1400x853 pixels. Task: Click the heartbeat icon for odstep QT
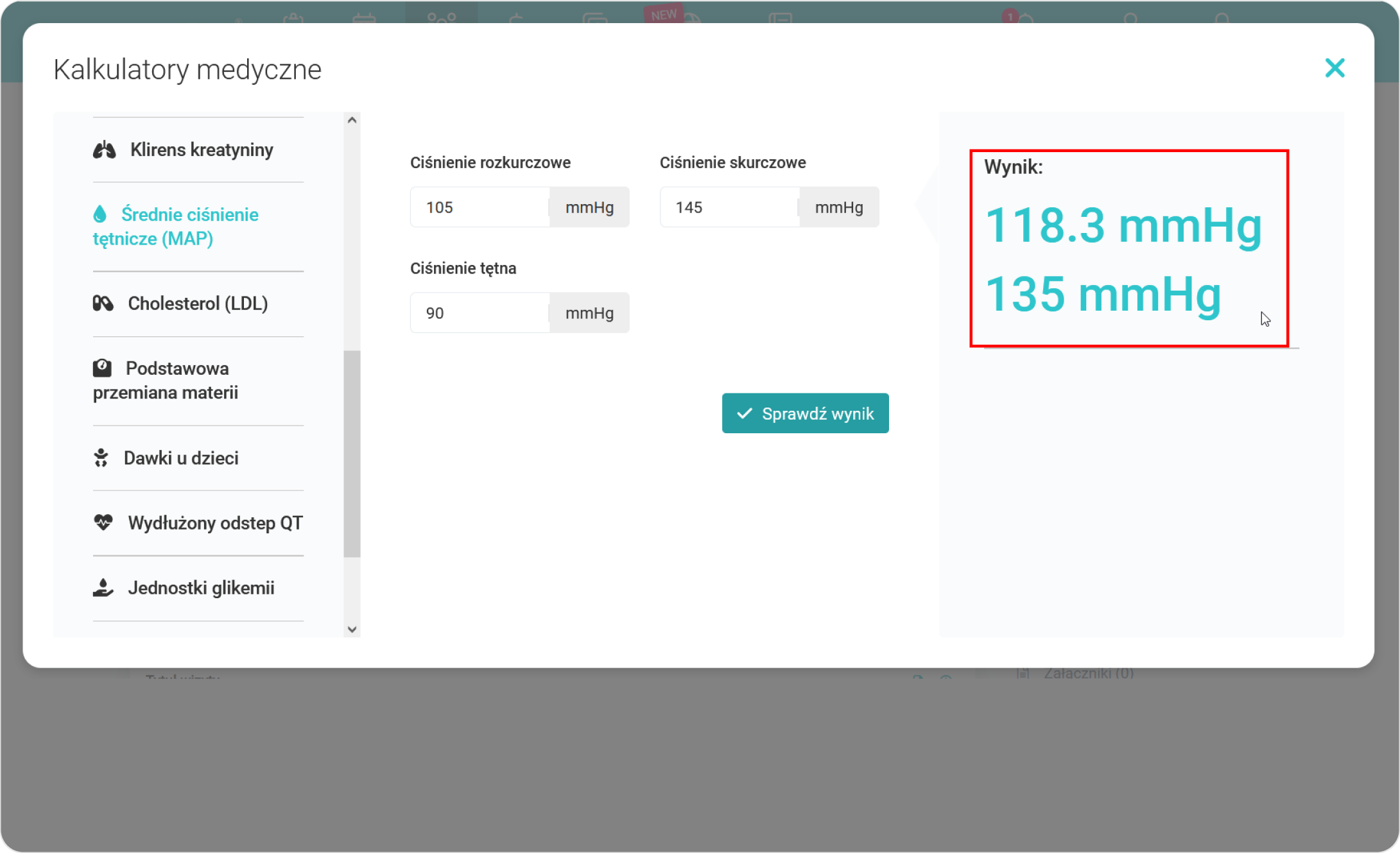(x=103, y=522)
